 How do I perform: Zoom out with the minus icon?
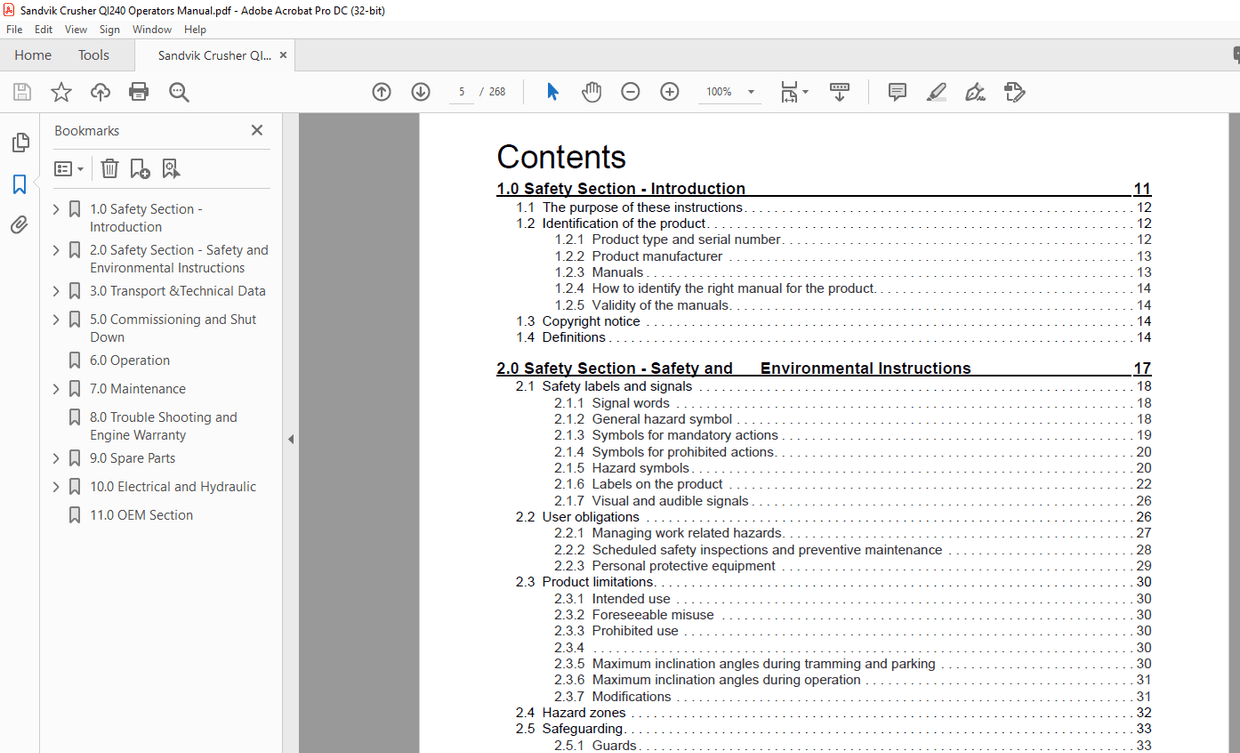tap(630, 91)
